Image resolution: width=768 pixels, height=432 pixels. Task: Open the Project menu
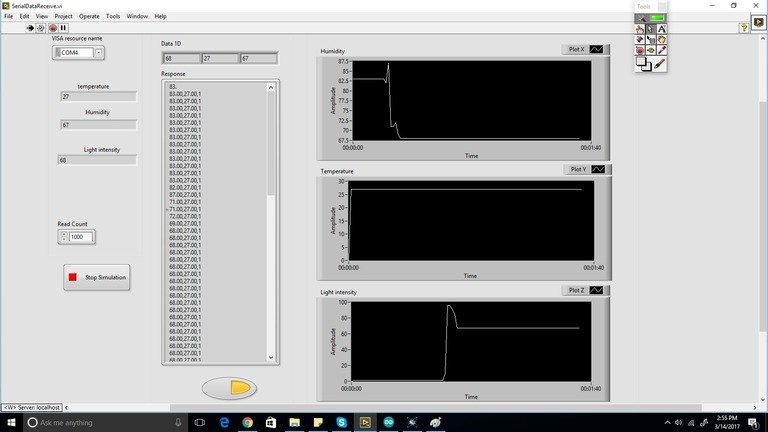(63, 16)
